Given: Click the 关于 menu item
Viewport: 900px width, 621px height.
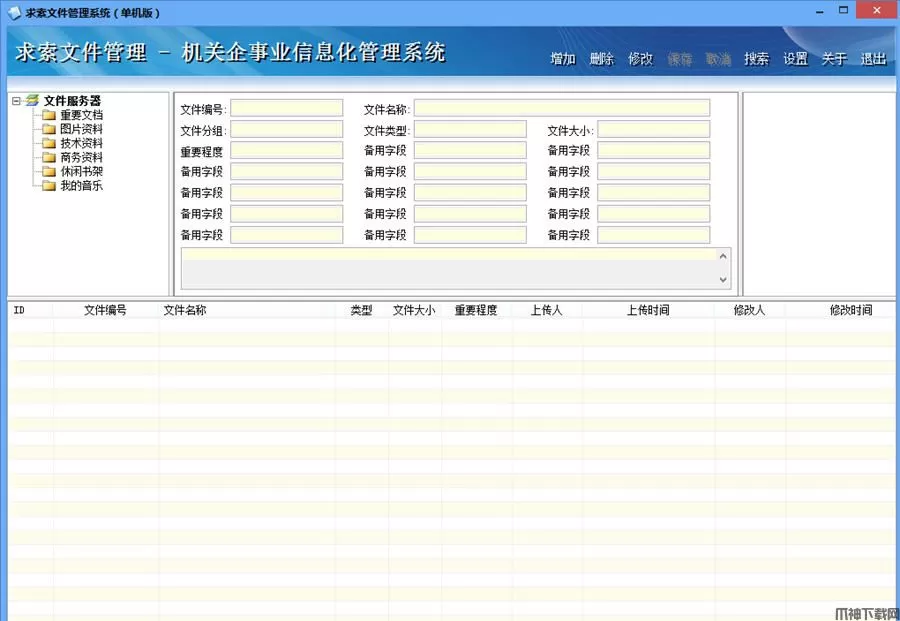Looking at the screenshot, I should [834, 59].
